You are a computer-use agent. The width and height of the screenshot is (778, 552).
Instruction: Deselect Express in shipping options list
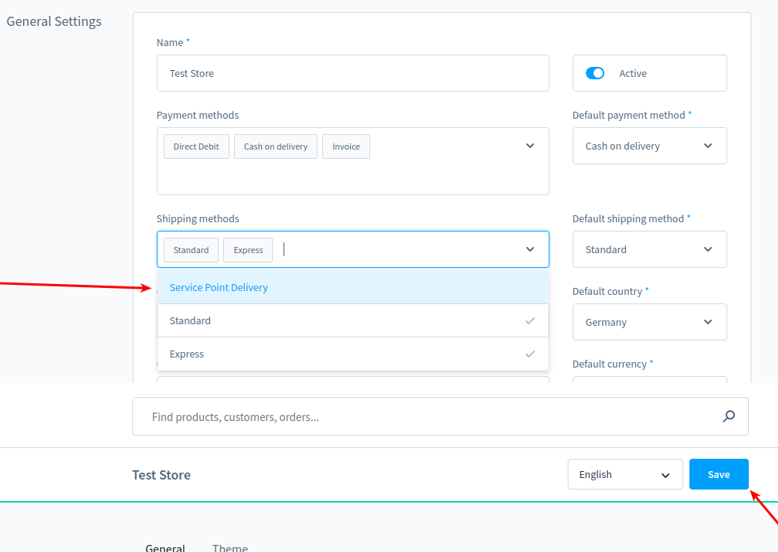click(x=353, y=354)
